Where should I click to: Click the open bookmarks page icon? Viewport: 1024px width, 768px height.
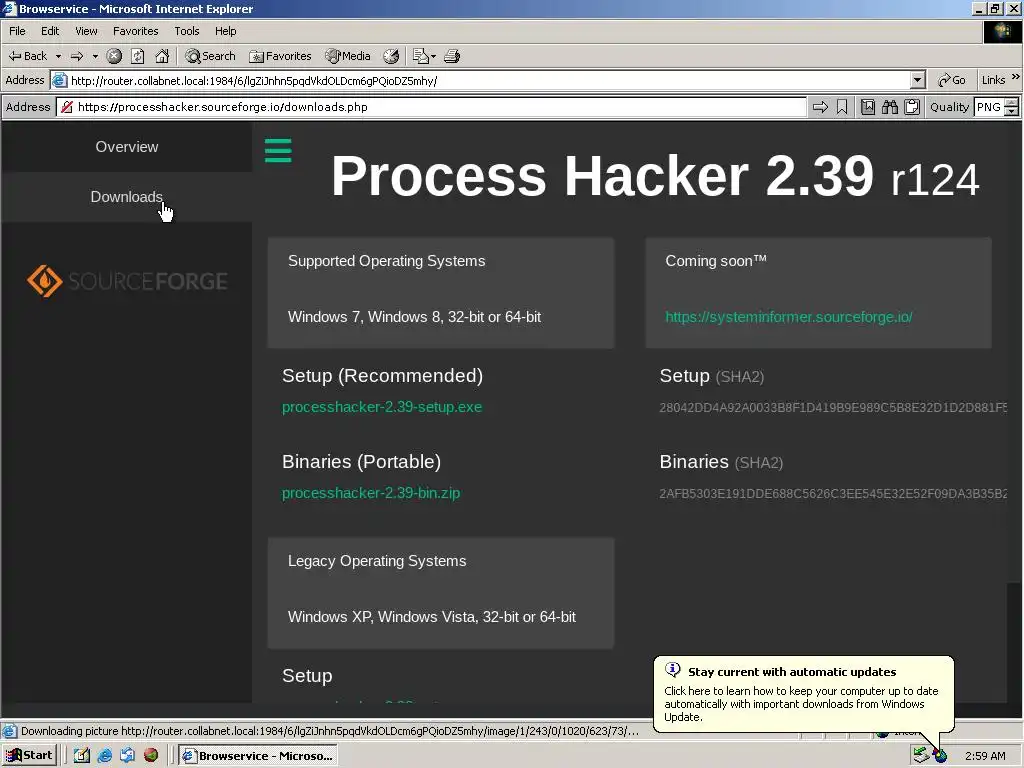coord(868,107)
